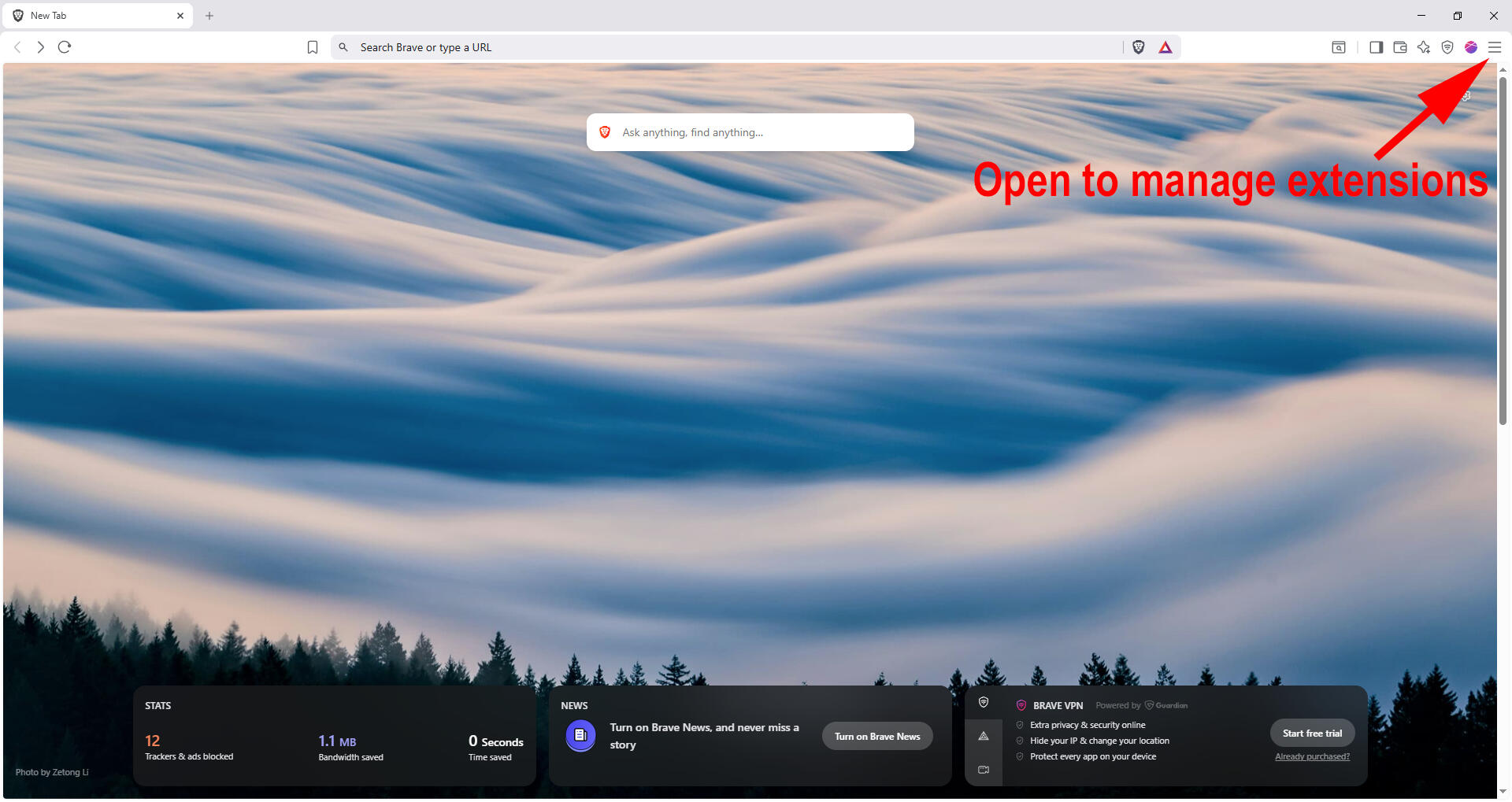Viewport: 1512px width, 802px height.
Task: Reload the current page
Action: (65, 47)
